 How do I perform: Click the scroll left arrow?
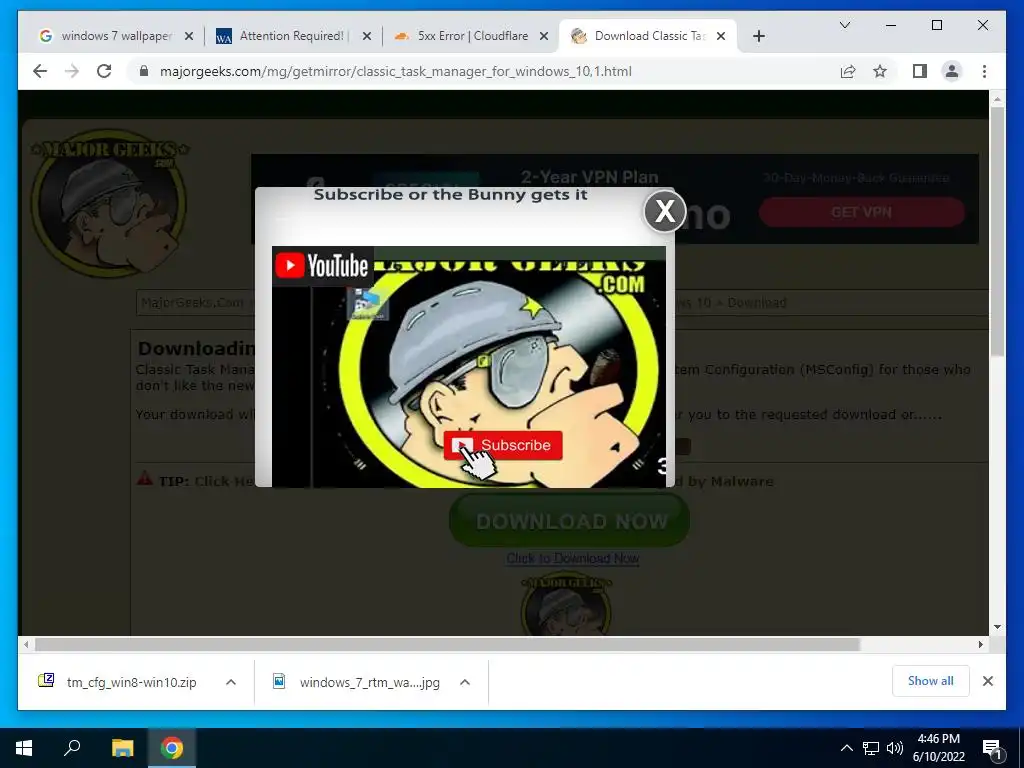tap(25, 645)
